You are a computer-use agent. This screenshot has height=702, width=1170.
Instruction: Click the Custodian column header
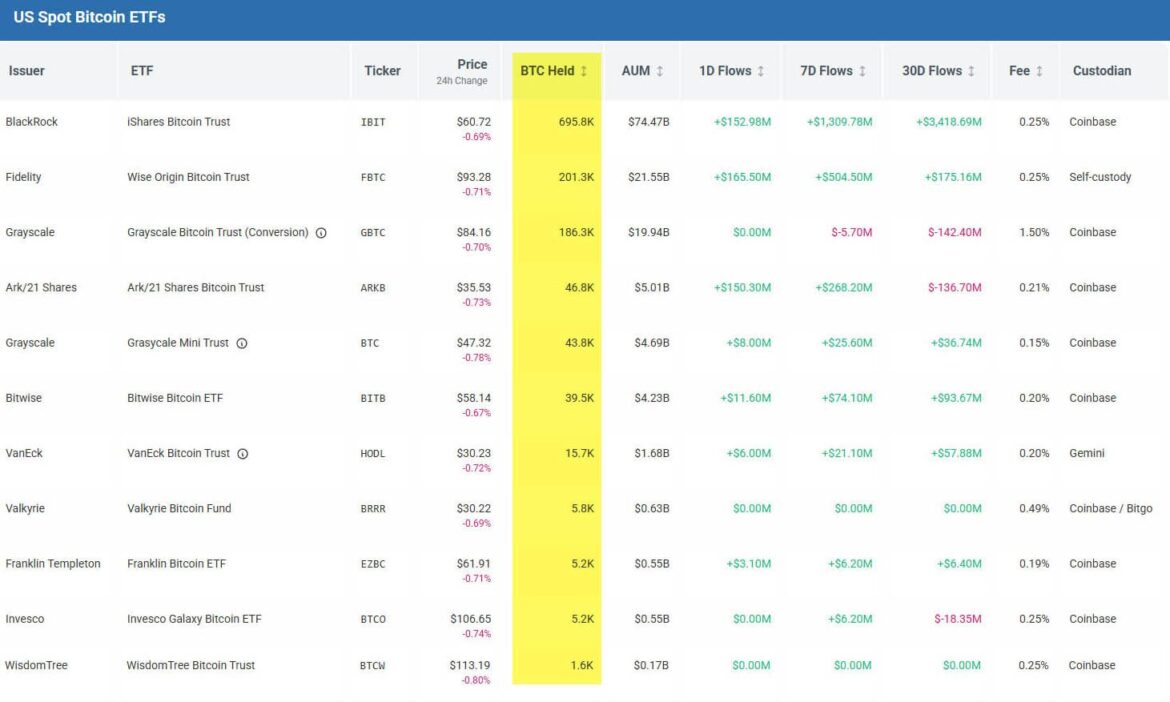coord(1101,71)
